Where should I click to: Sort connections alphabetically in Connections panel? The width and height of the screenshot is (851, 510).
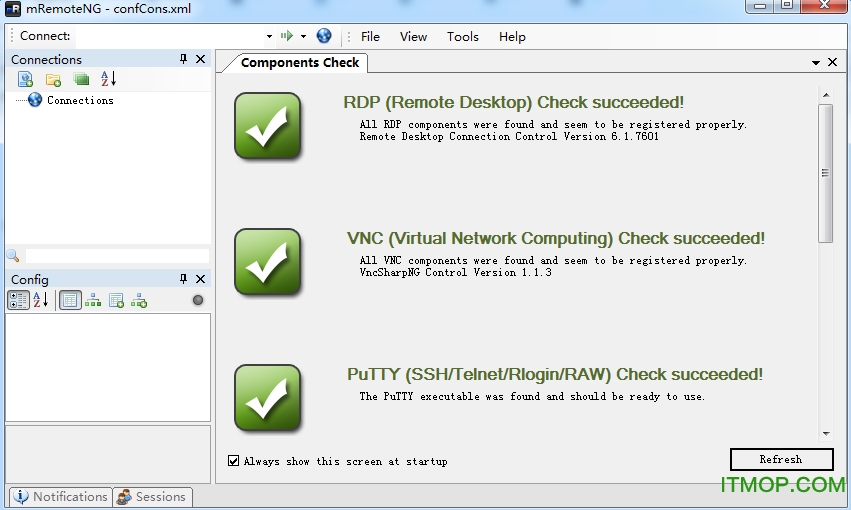pyautogui.click(x=109, y=79)
